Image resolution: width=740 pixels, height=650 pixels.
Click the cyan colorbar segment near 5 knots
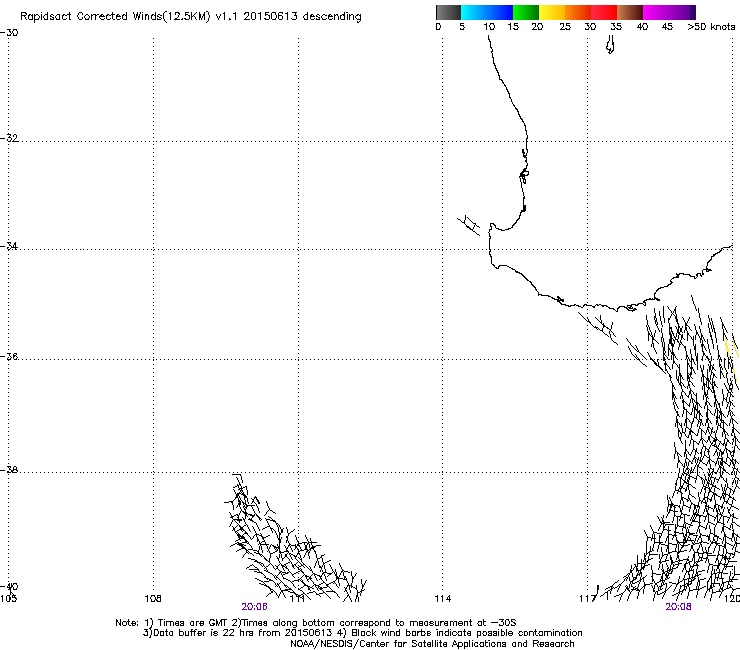(474, 12)
